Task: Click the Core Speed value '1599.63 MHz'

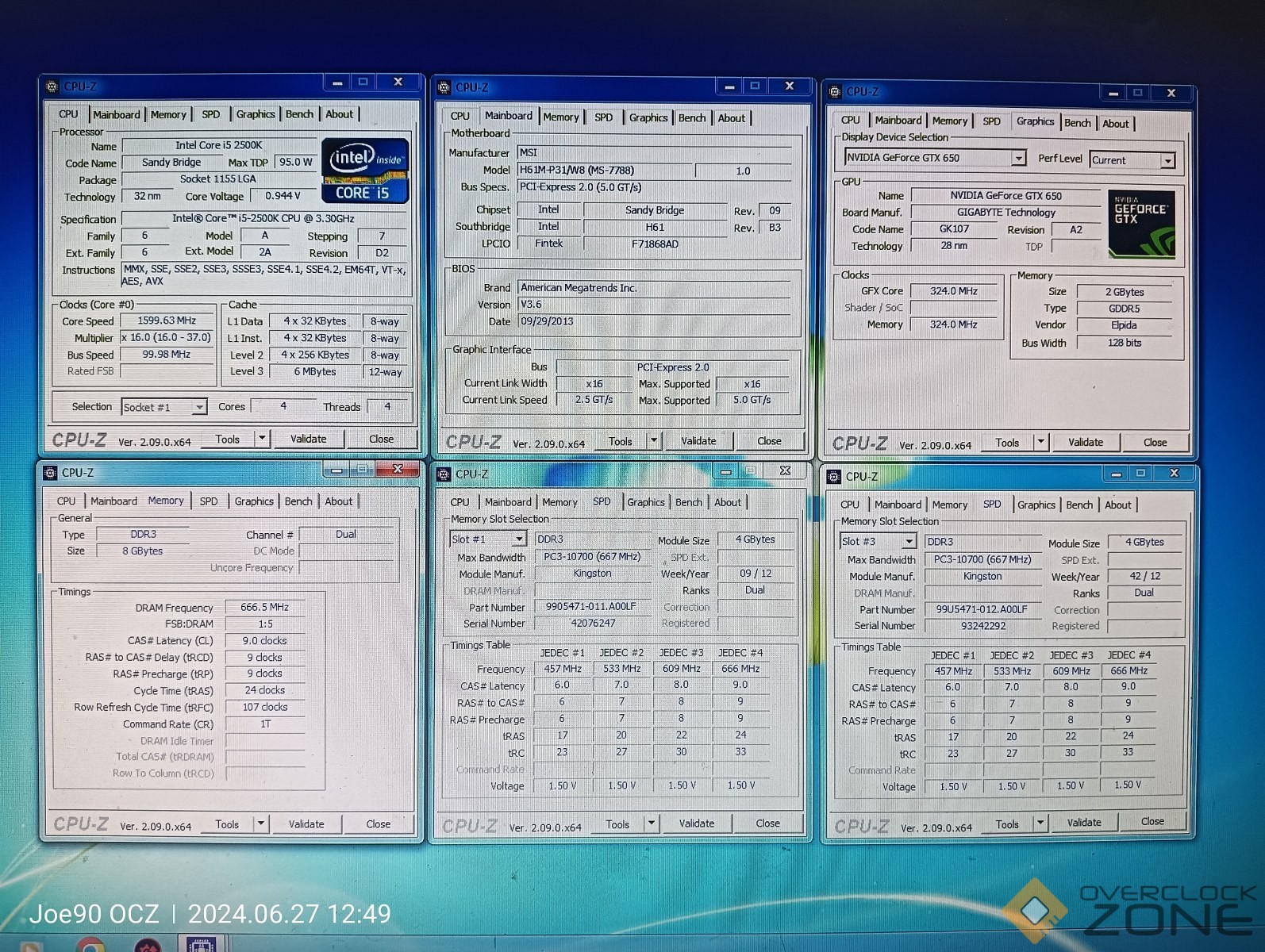Action: coord(167,321)
